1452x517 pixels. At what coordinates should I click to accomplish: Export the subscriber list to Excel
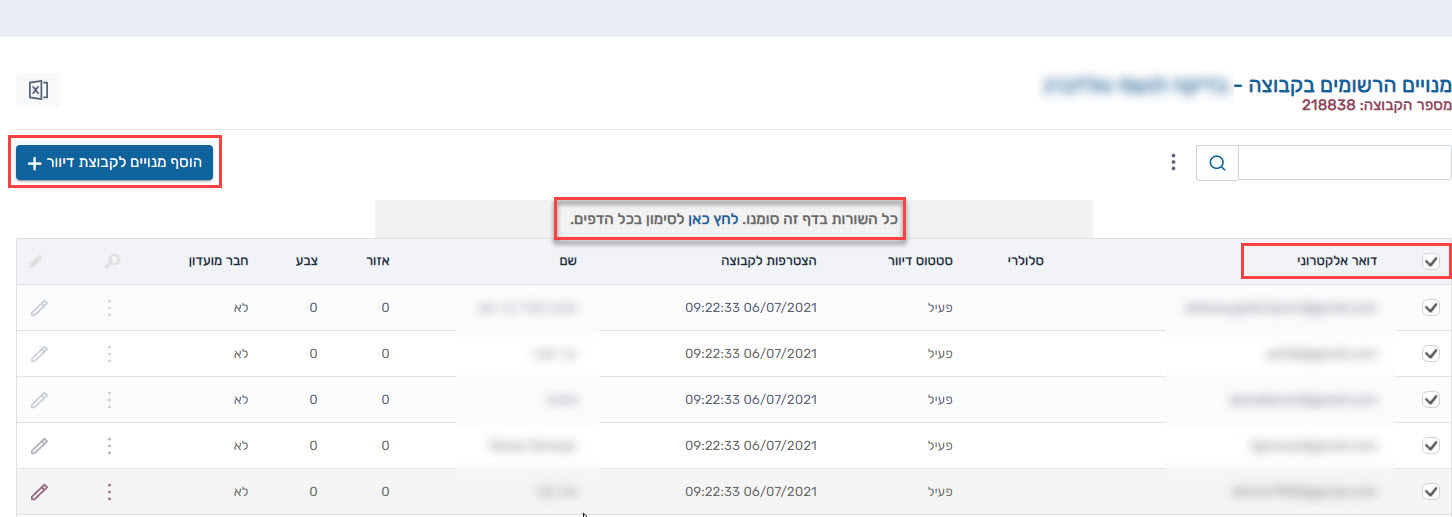38,90
